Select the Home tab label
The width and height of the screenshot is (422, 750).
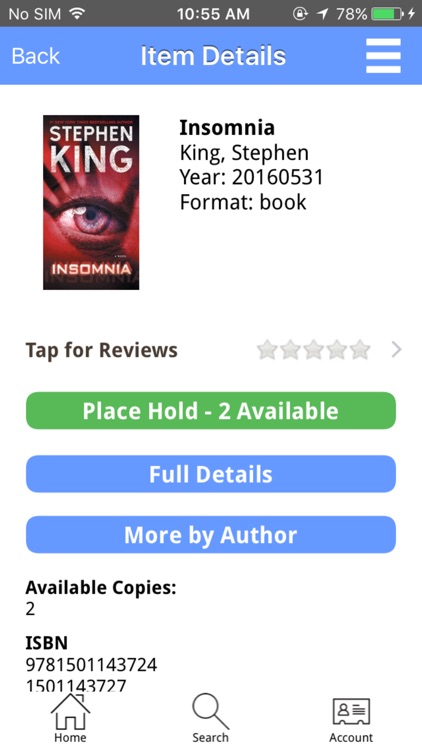[70, 738]
